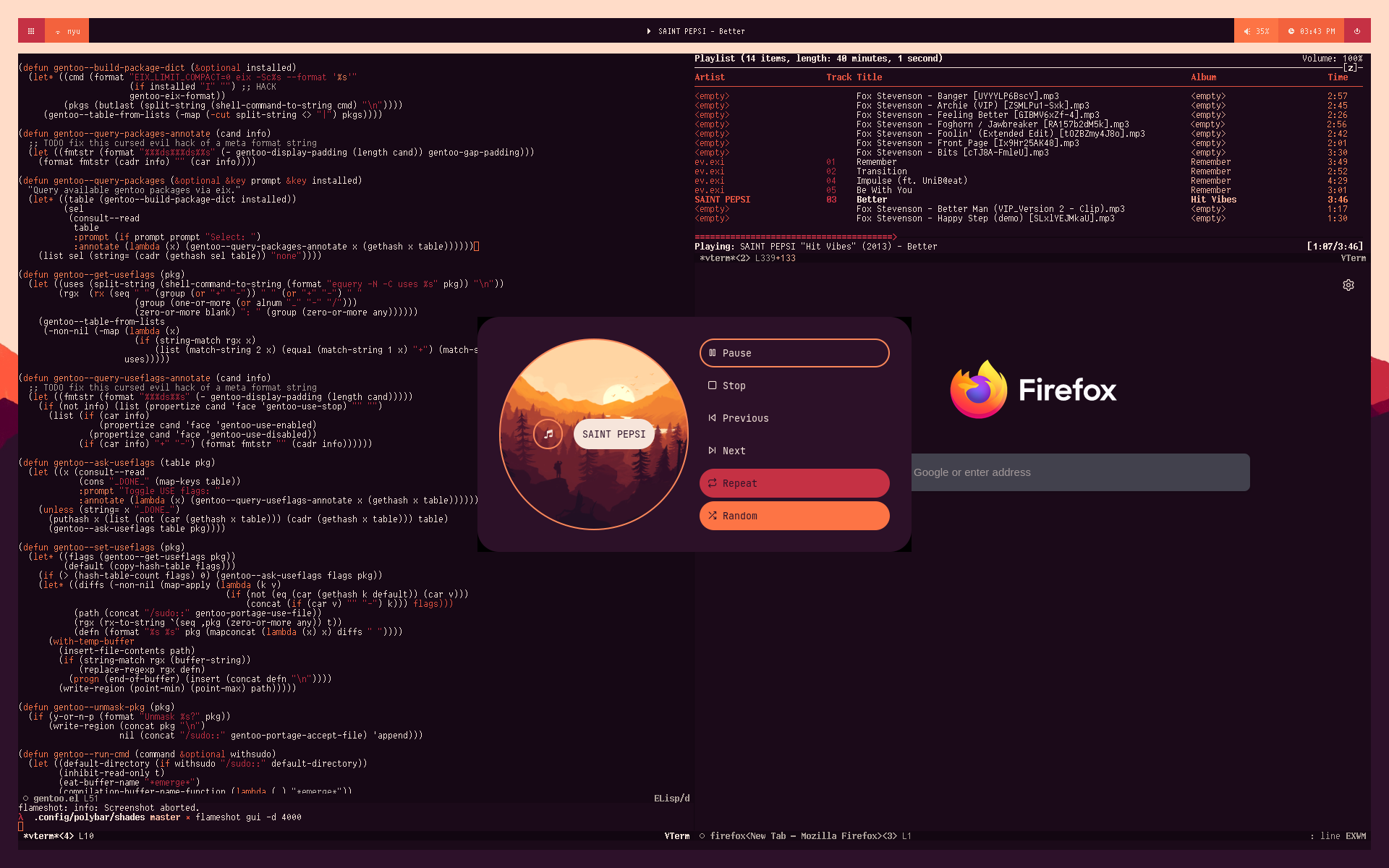Select the highlighted track Better by SAINT PEPSI
The height and width of the screenshot is (868, 1389).
[x=1029, y=200]
